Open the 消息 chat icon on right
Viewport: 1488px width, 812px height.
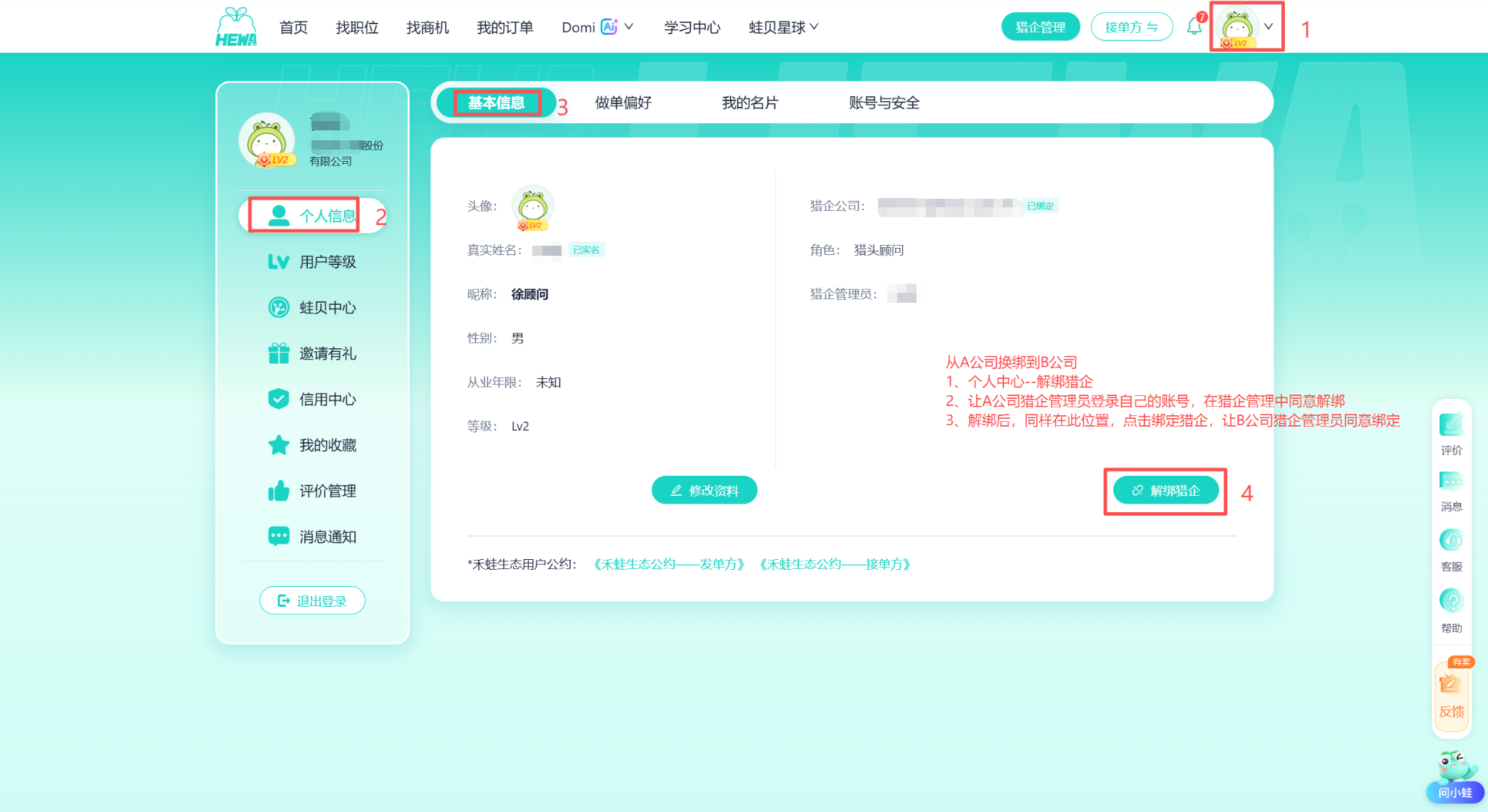[1451, 491]
